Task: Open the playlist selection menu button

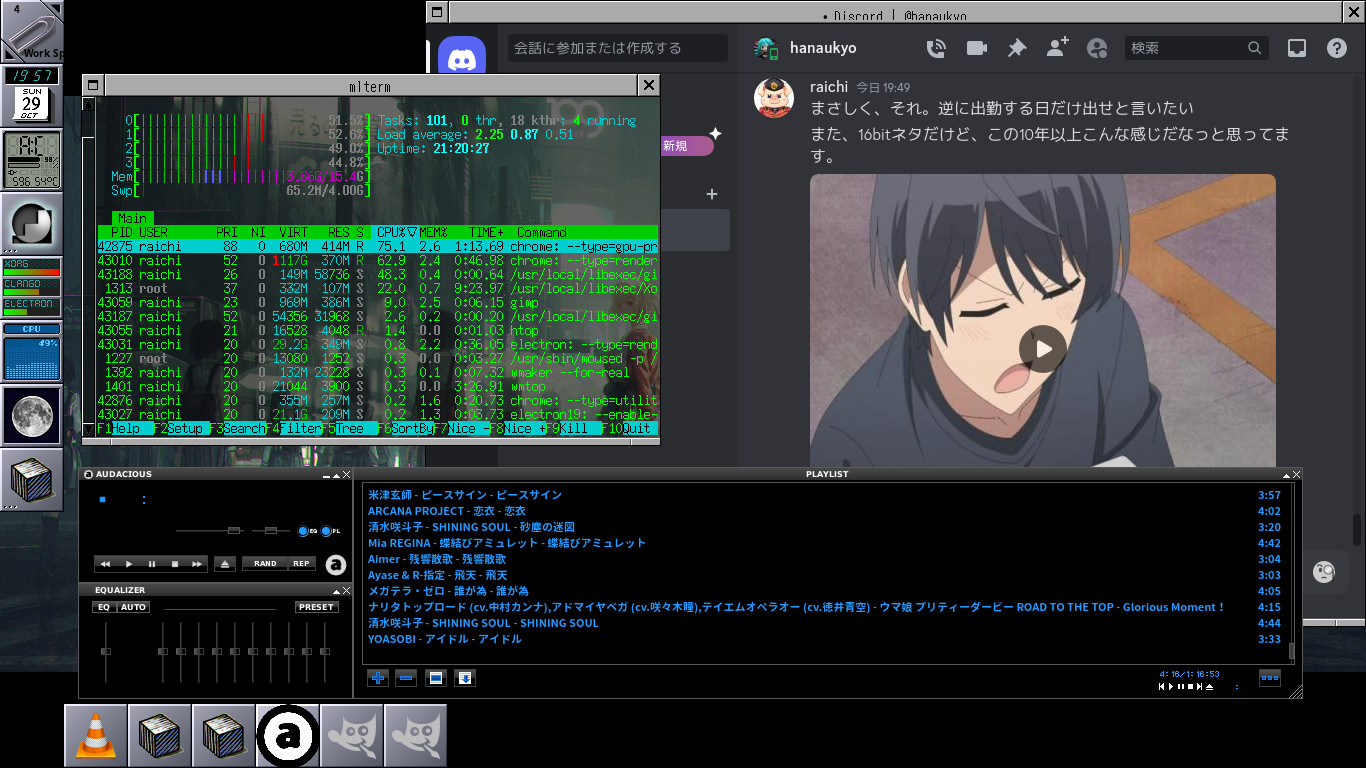Action: [x=435, y=678]
